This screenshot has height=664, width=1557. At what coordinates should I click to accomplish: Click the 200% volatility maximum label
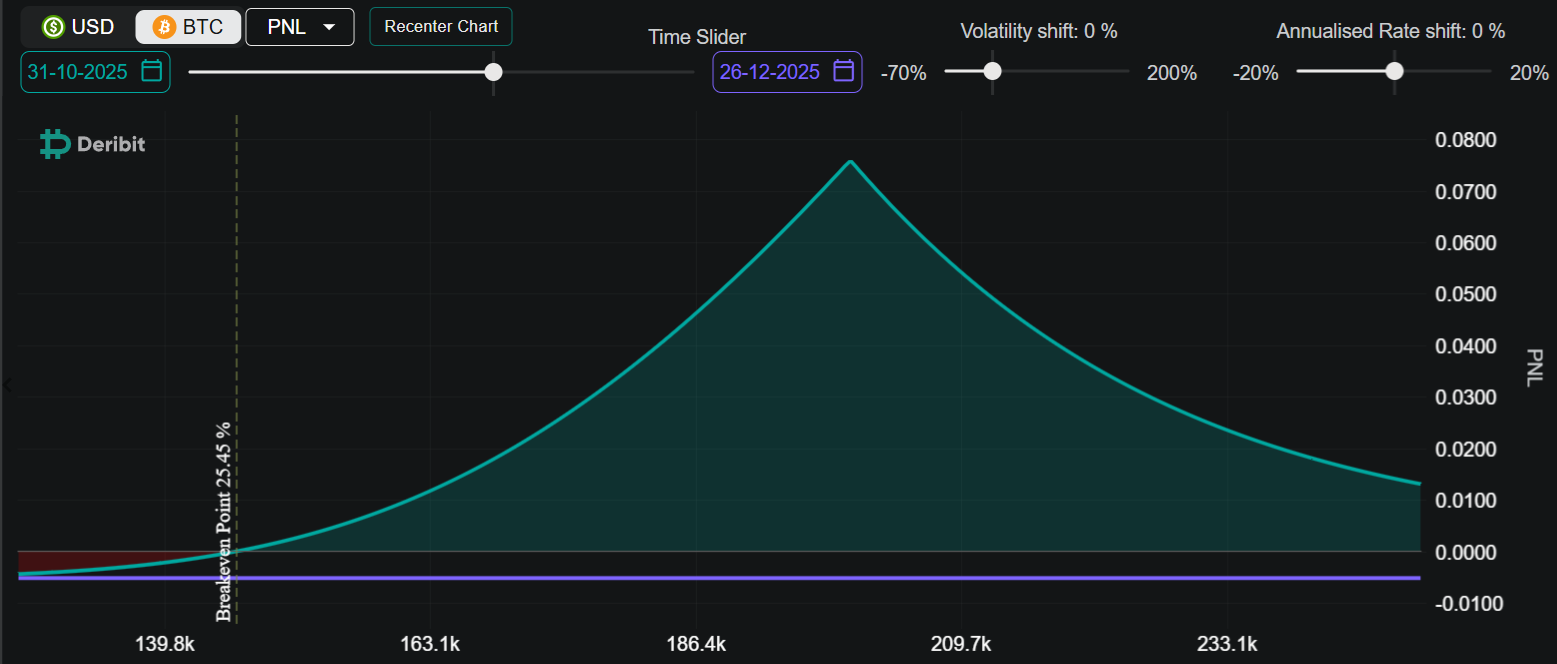1171,73
